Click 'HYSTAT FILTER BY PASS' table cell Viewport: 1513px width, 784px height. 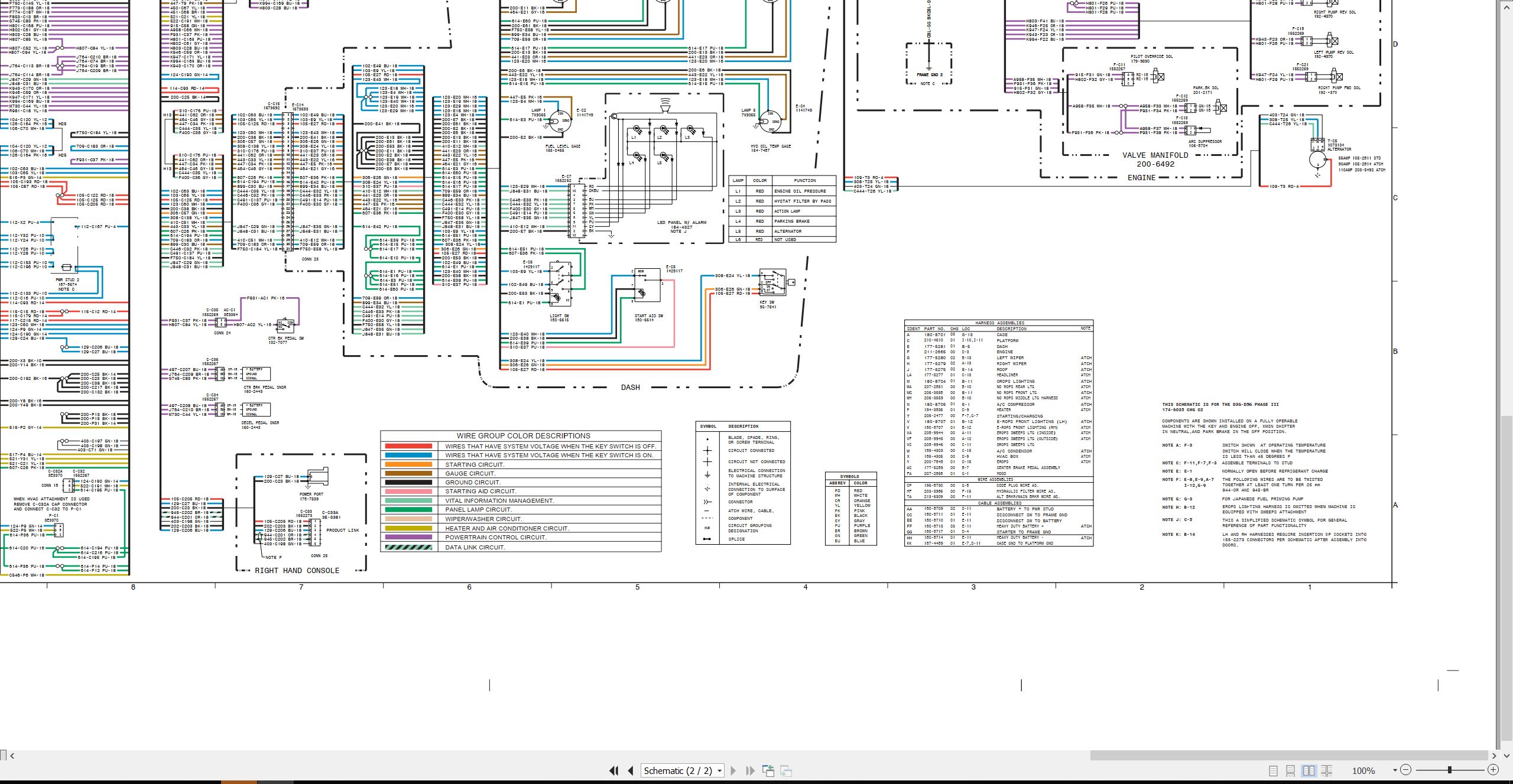point(802,201)
